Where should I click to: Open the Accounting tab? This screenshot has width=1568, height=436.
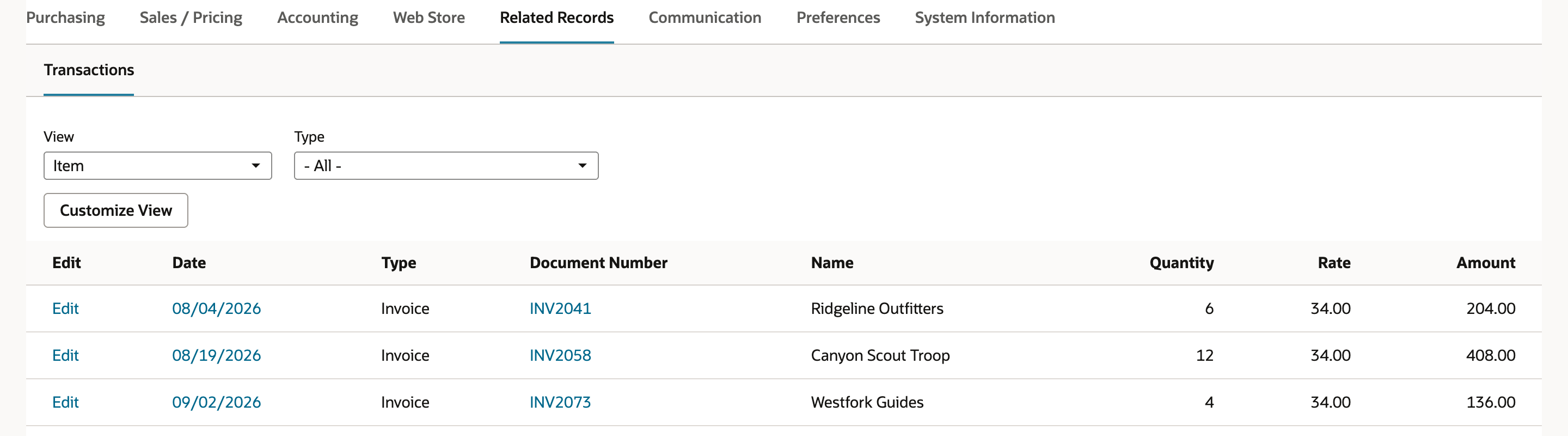317,17
